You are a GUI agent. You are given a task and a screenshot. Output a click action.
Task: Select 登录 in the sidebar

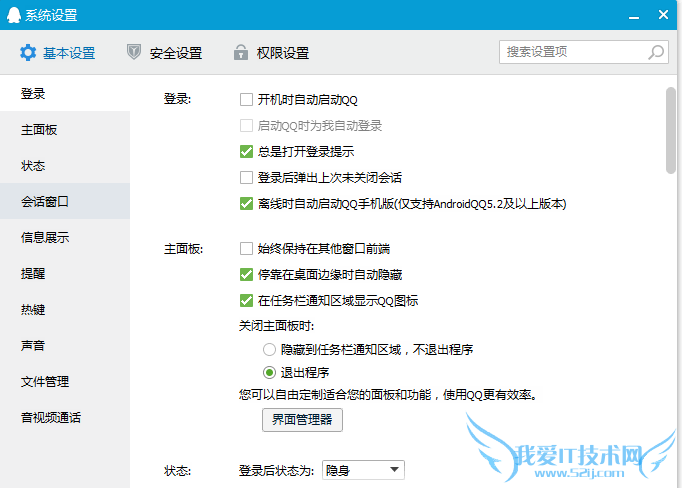(65, 94)
